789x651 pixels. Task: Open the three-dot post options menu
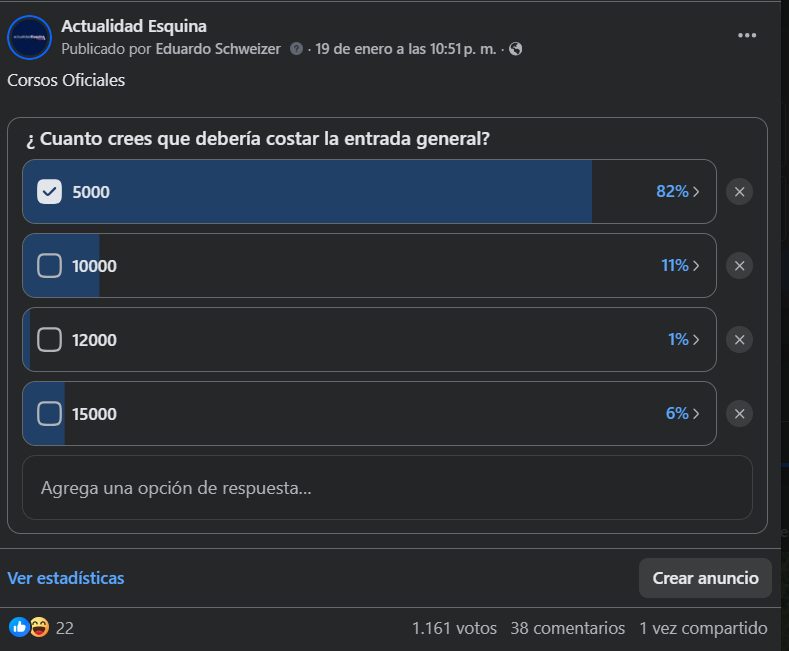coord(747,35)
